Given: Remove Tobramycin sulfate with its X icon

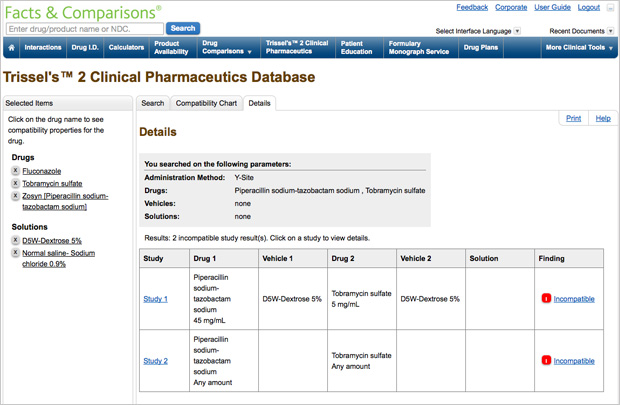Looking at the screenshot, I should coord(15,183).
